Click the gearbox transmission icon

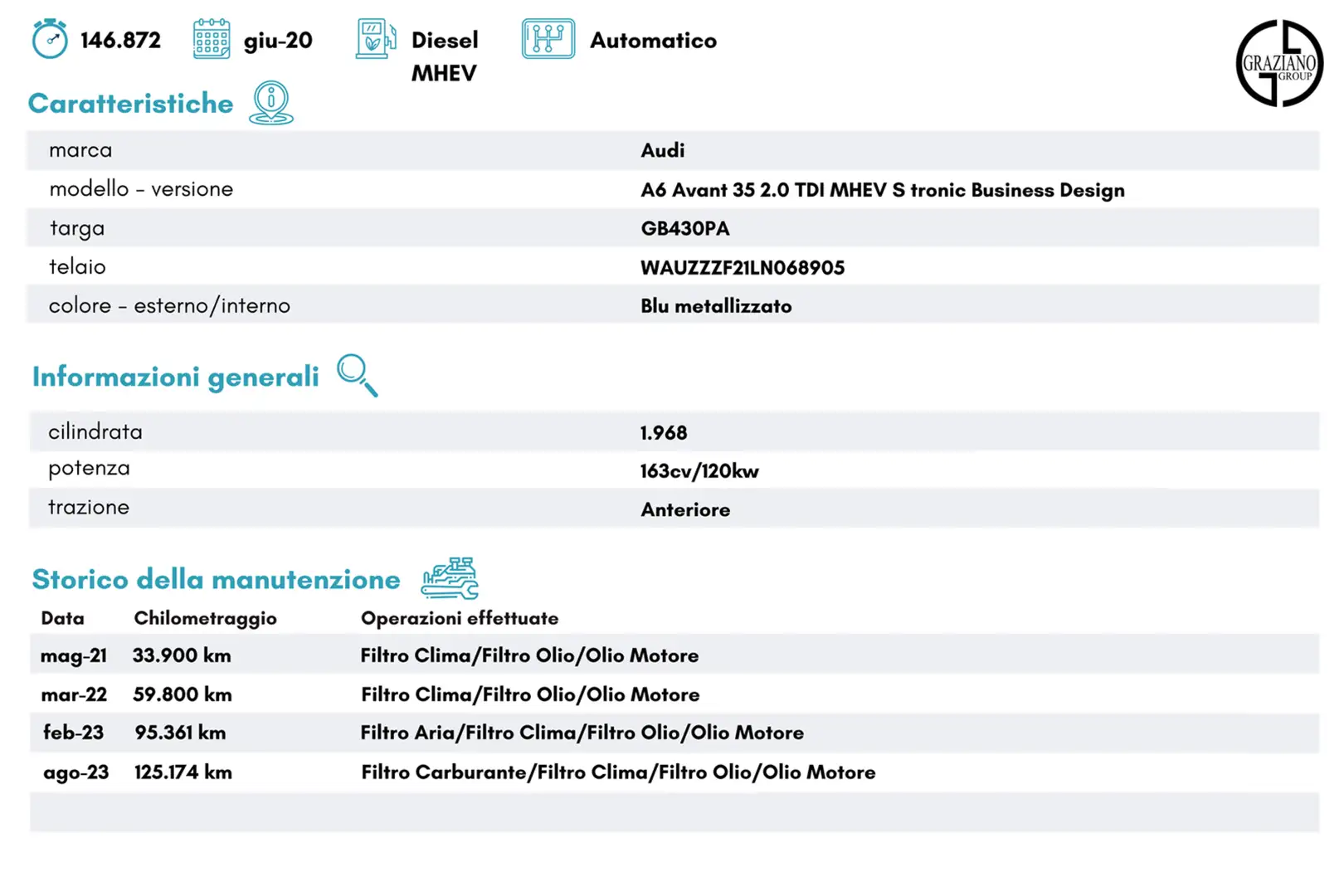[548, 39]
